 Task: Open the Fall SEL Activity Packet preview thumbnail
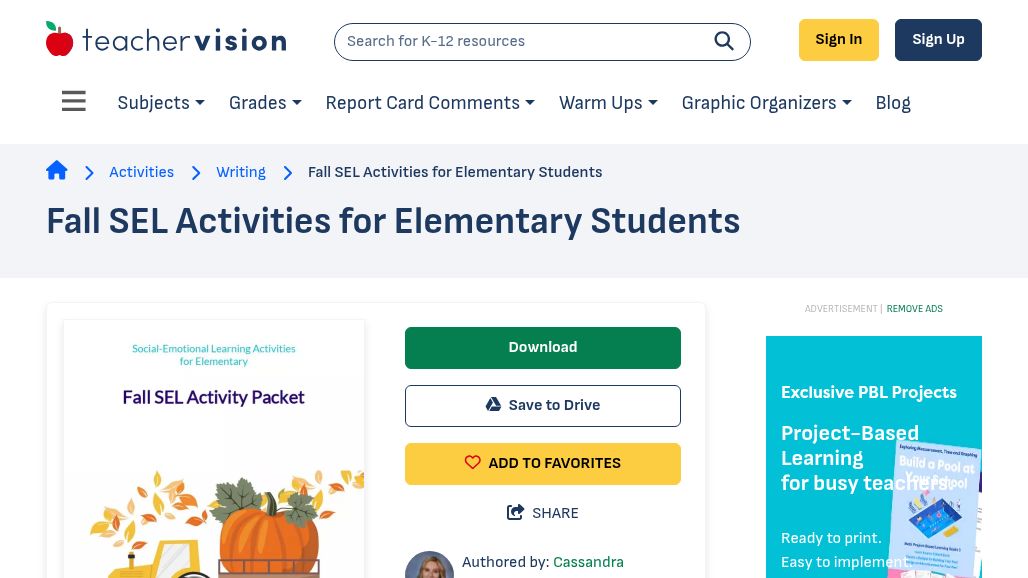coord(214,450)
